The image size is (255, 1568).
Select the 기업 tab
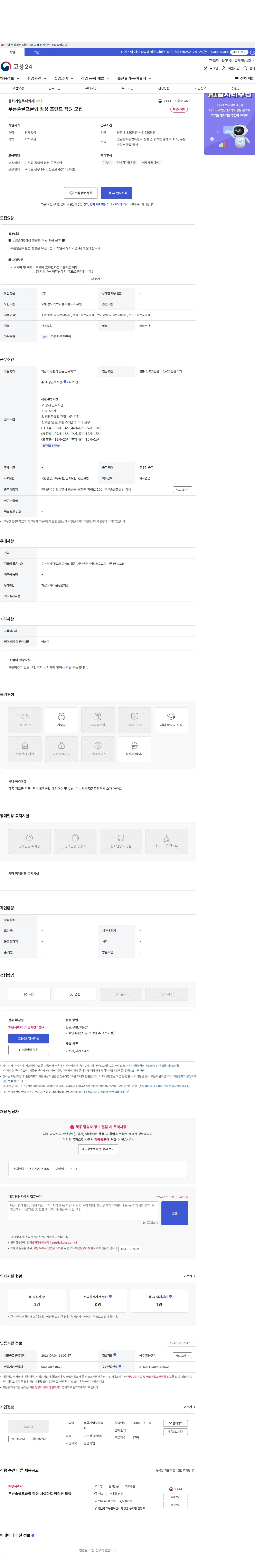point(37,52)
